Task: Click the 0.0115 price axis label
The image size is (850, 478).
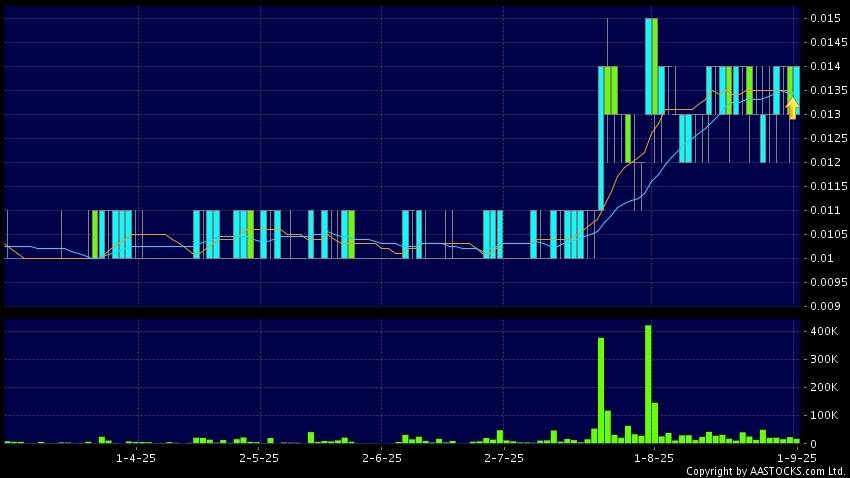Action: (x=829, y=186)
